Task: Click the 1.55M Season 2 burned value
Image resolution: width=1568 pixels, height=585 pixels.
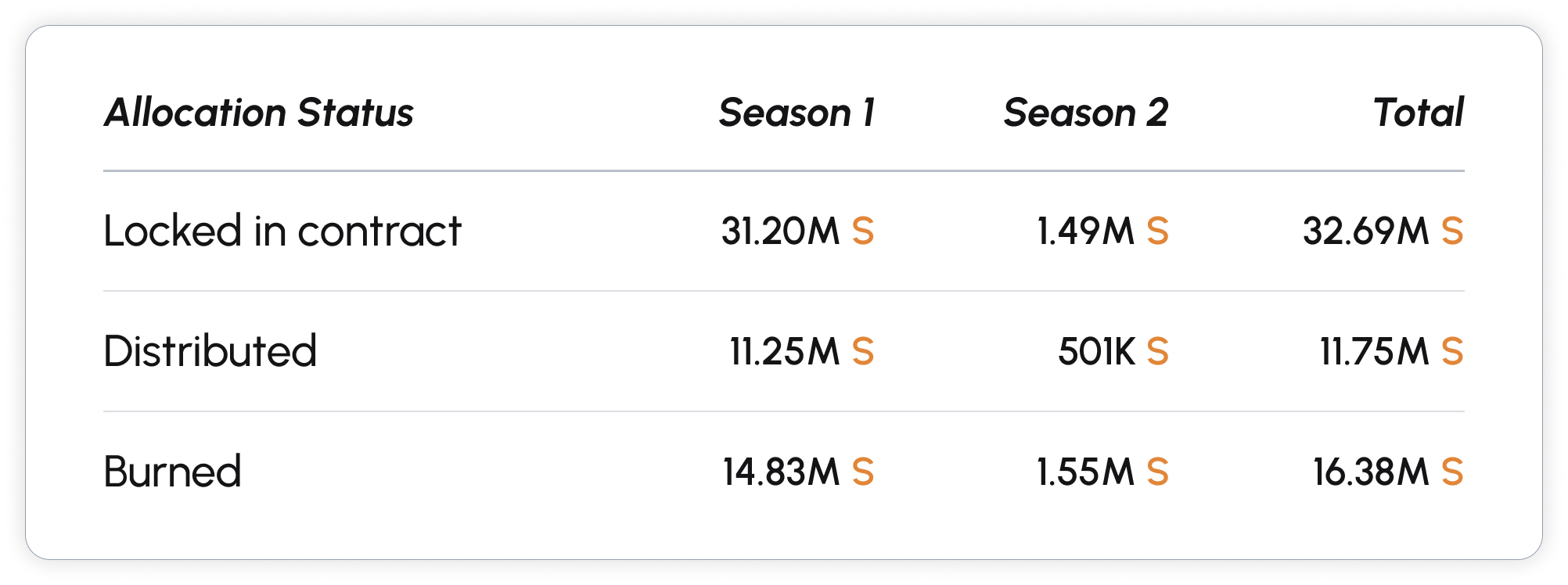Action: pos(1085,472)
